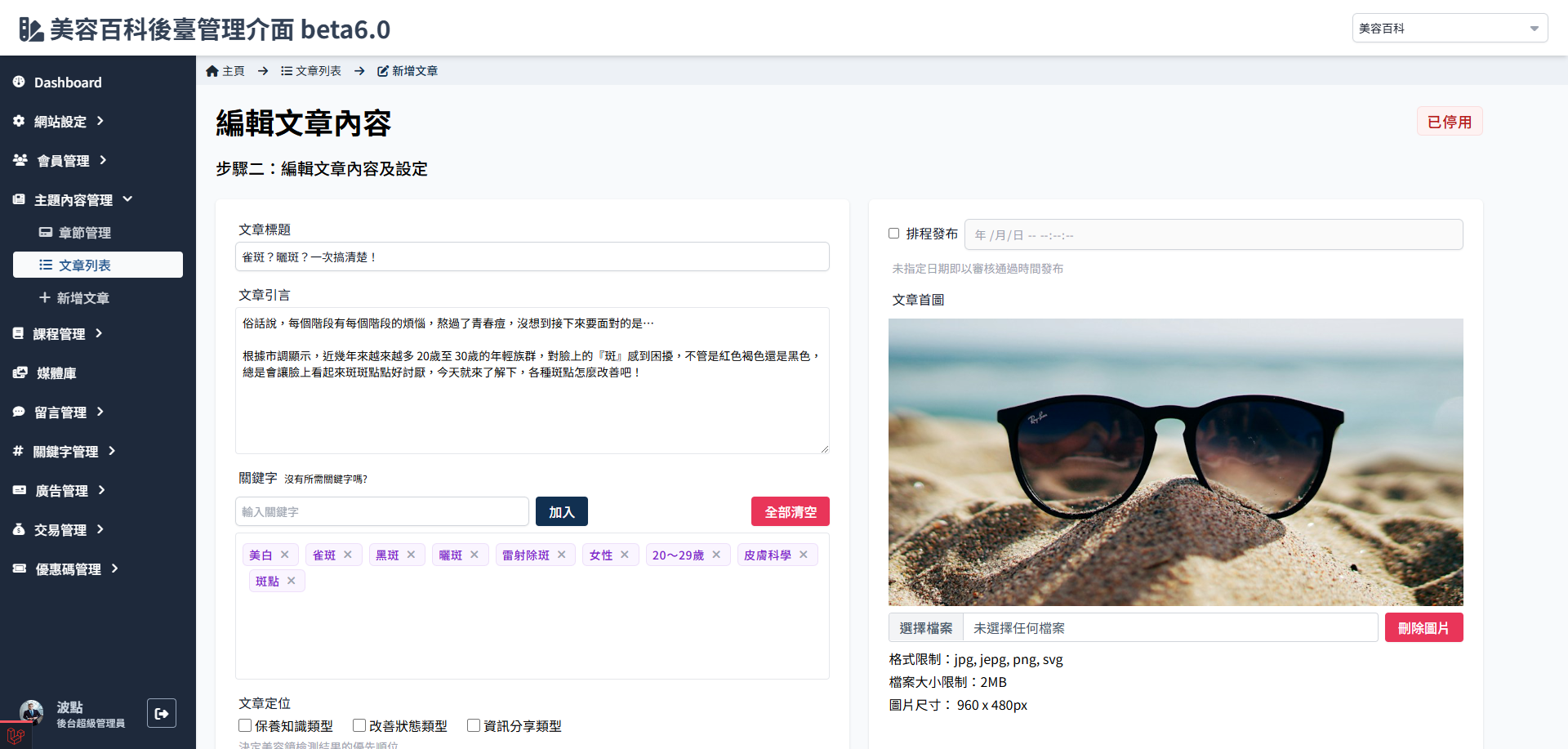Click the 關鍵字管理 hashtag icon

pyautogui.click(x=18, y=451)
